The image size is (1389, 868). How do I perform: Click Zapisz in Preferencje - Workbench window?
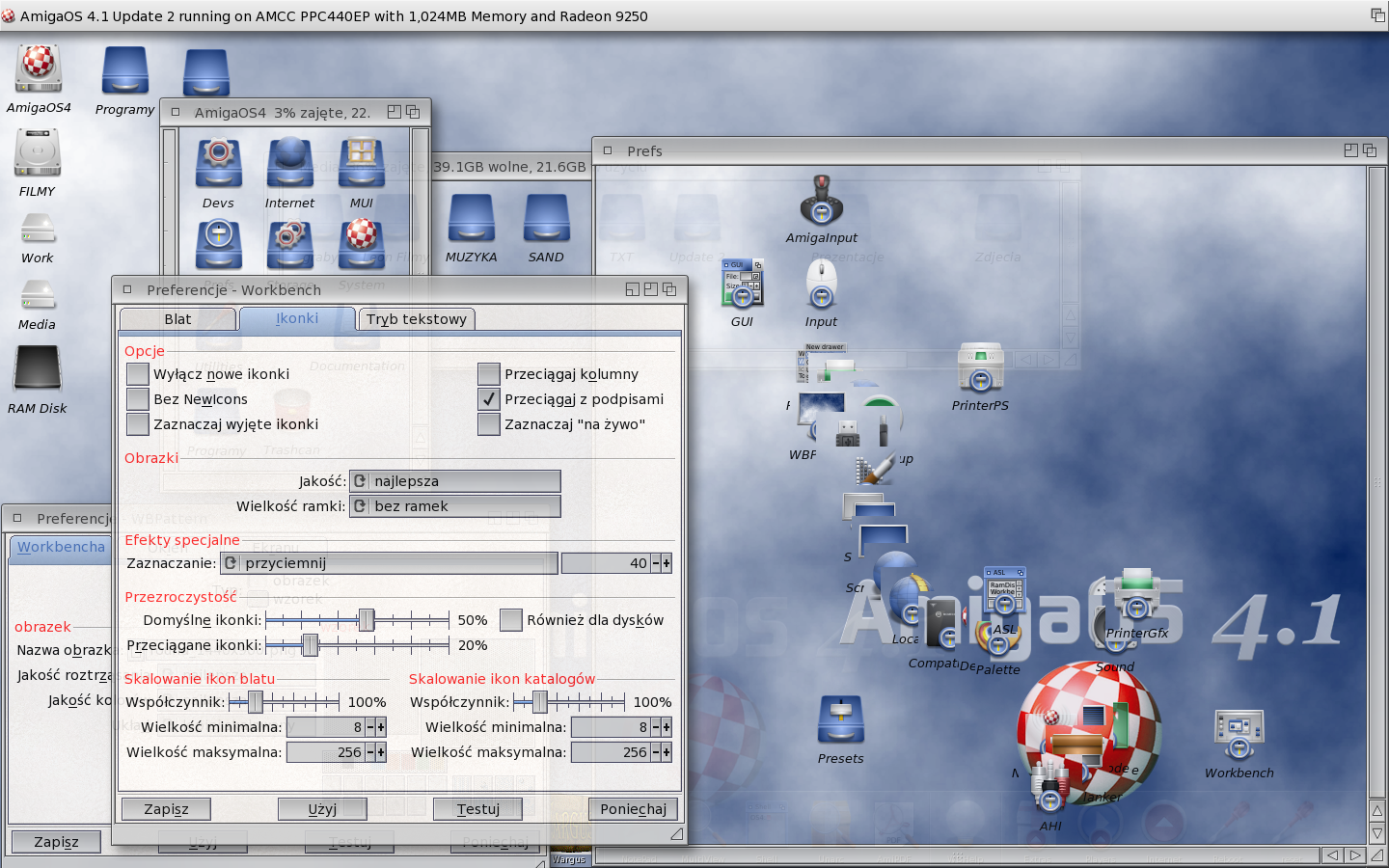pyautogui.click(x=166, y=809)
